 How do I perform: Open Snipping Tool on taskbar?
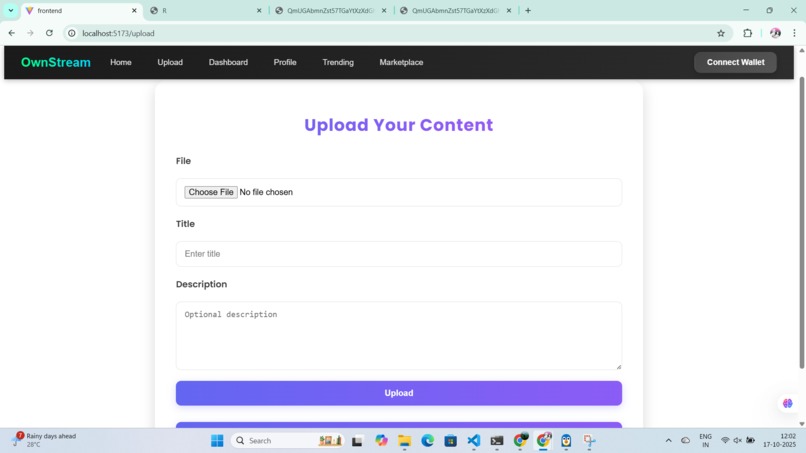[x=590, y=441]
